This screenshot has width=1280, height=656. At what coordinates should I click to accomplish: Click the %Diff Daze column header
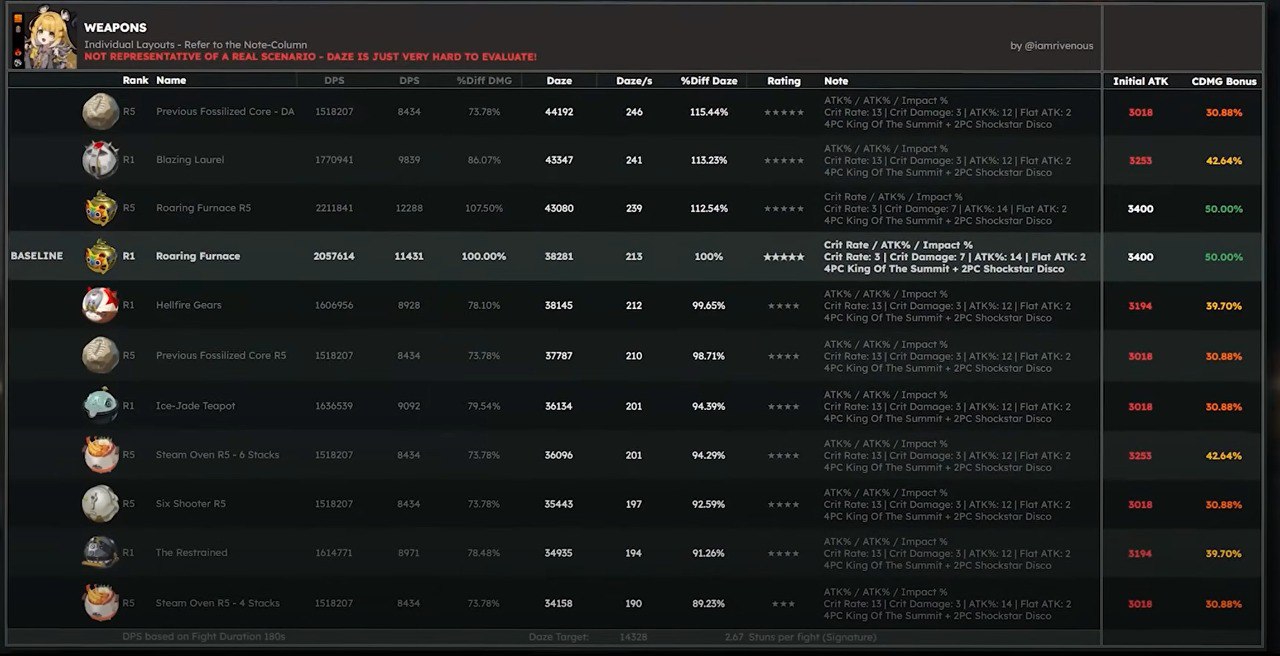coord(708,80)
